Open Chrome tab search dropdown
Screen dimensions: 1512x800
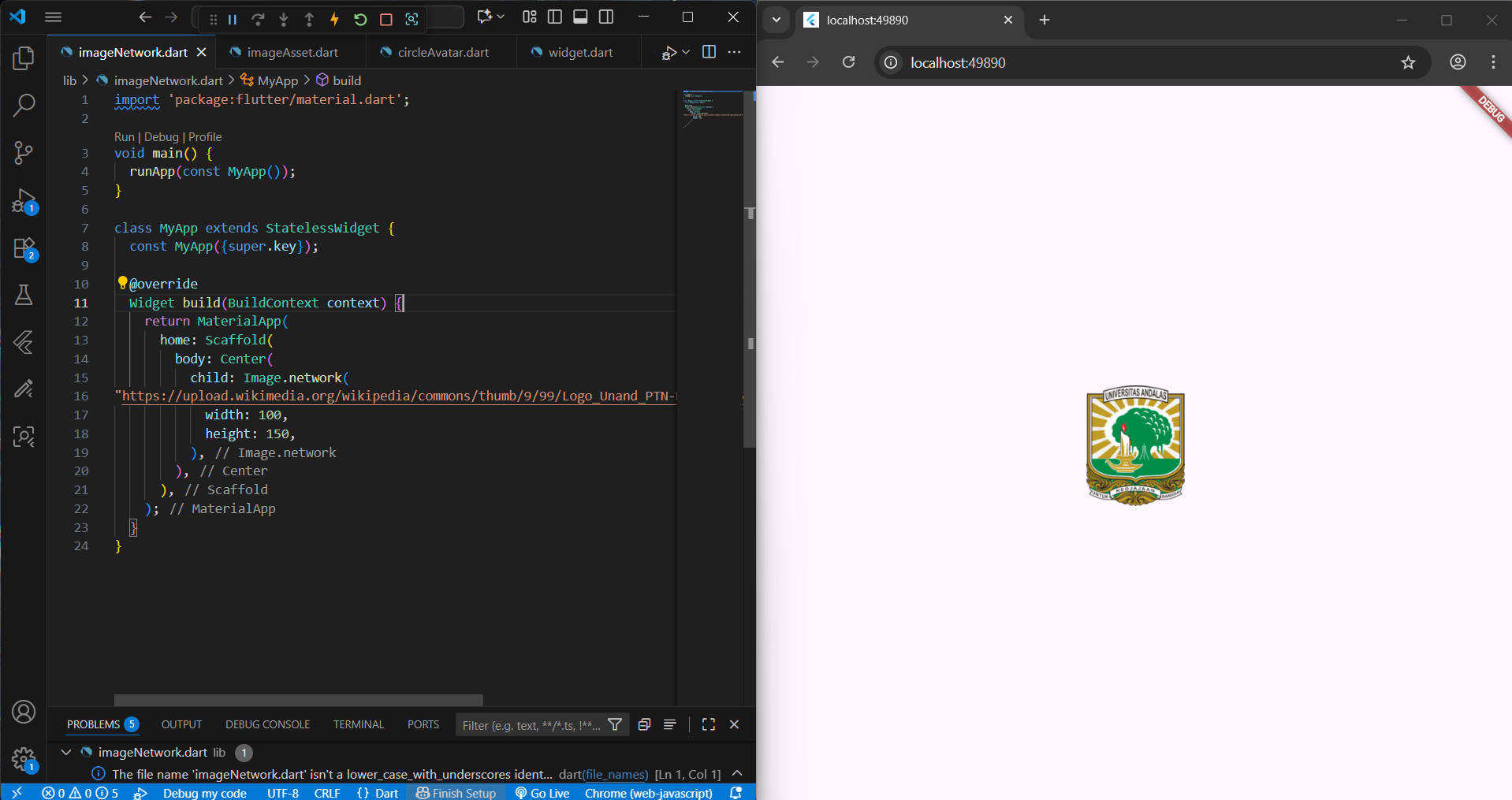tap(776, 20)
